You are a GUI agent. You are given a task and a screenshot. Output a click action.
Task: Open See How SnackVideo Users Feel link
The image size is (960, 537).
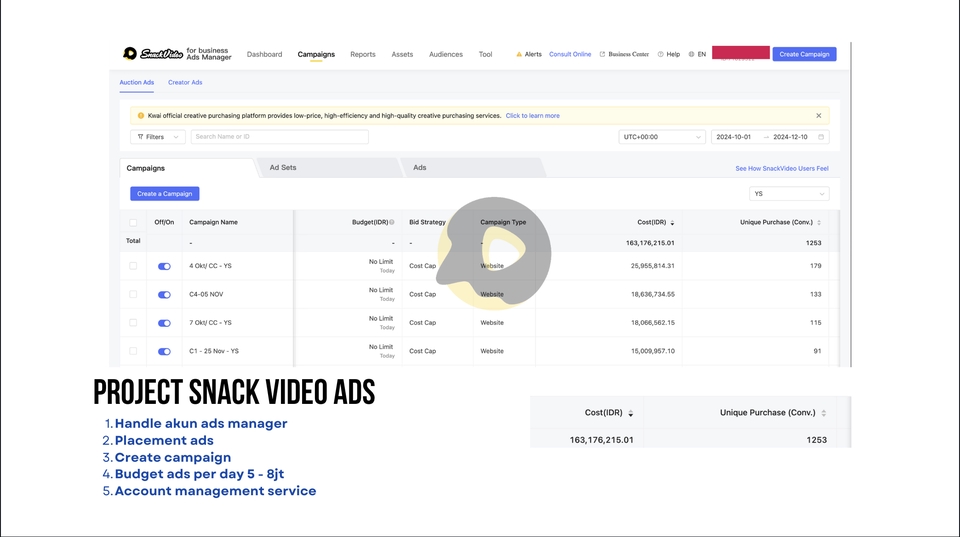782,168
